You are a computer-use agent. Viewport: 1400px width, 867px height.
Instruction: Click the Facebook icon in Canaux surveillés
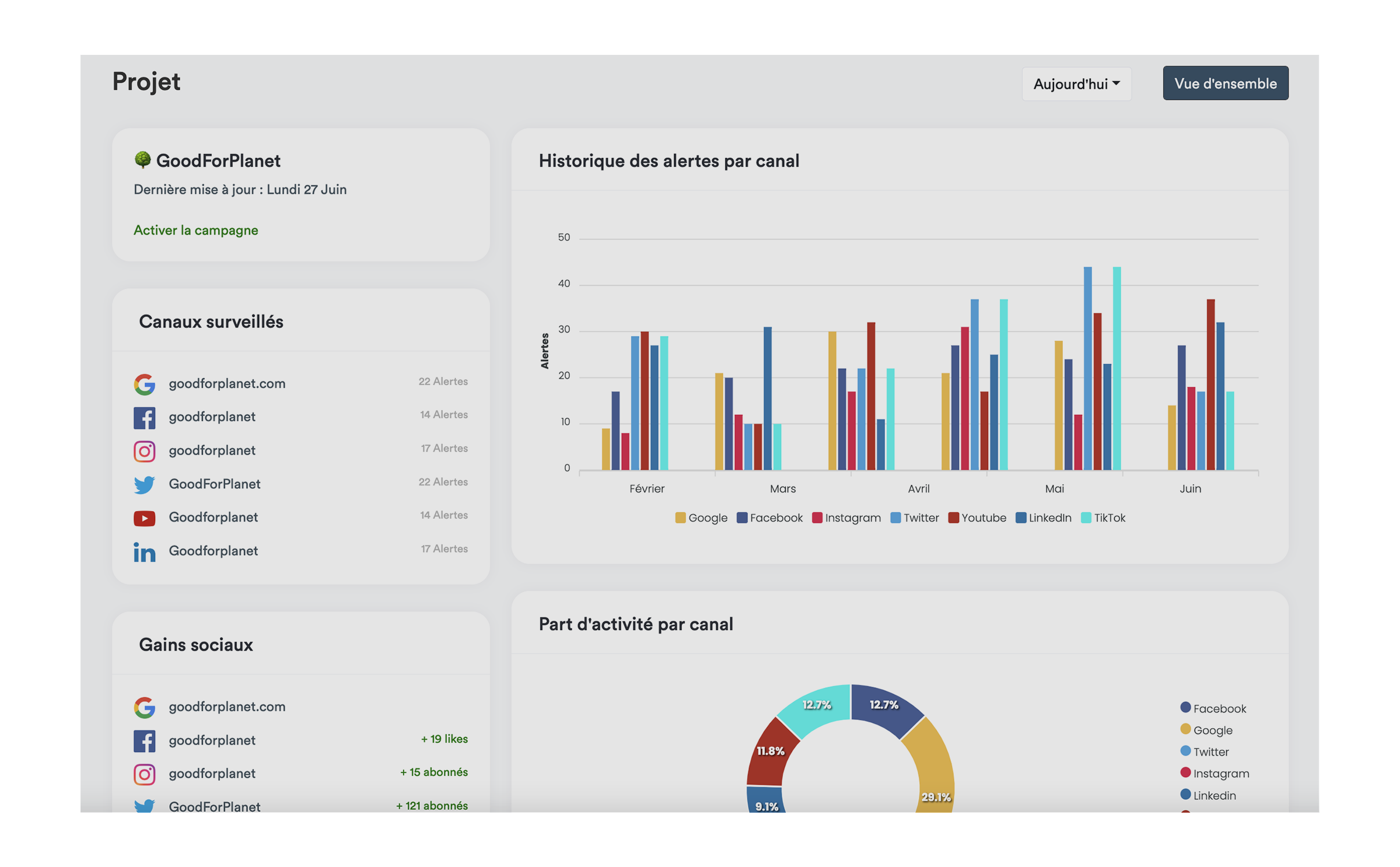(144, 417)
